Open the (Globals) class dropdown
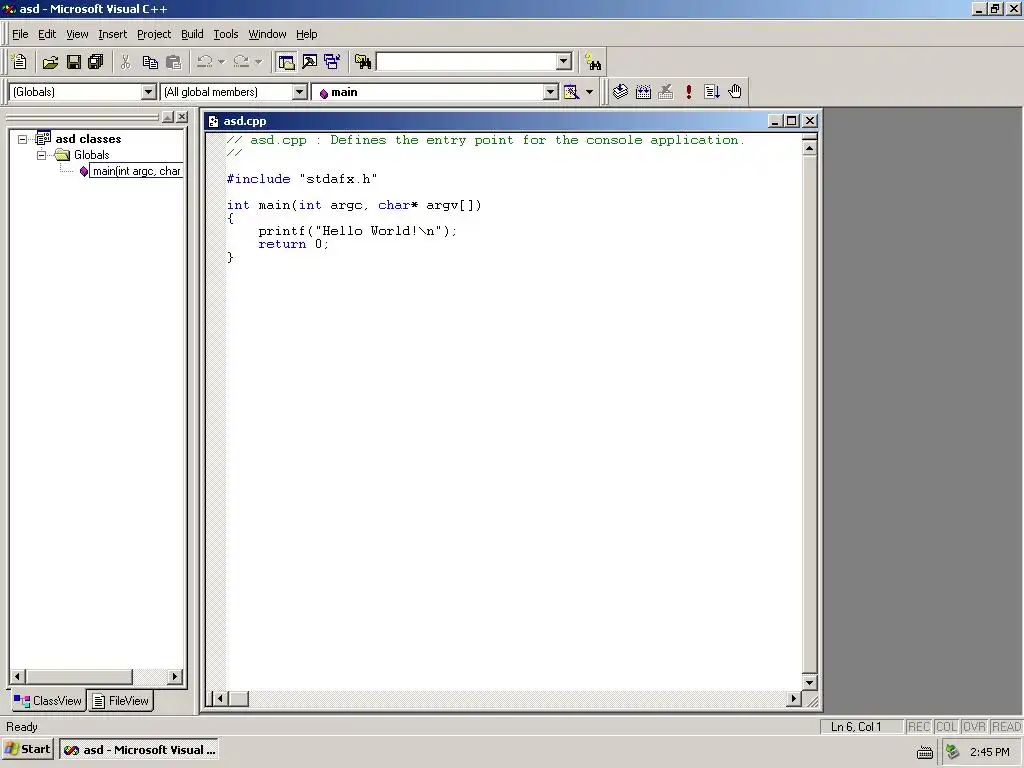Screen dimensions: 1024x768 [149, 92]
